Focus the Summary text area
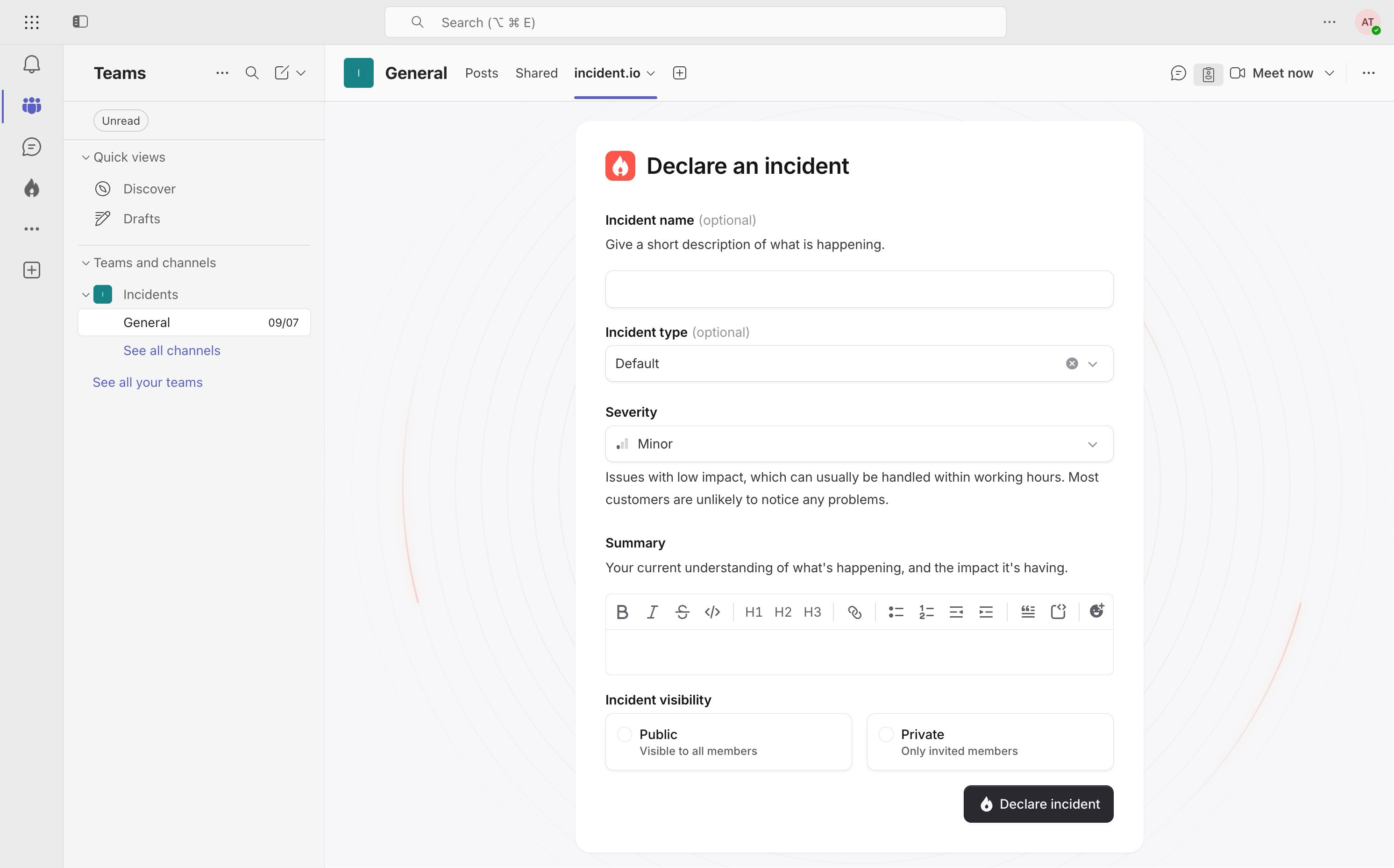 click(x=859, y=652)
